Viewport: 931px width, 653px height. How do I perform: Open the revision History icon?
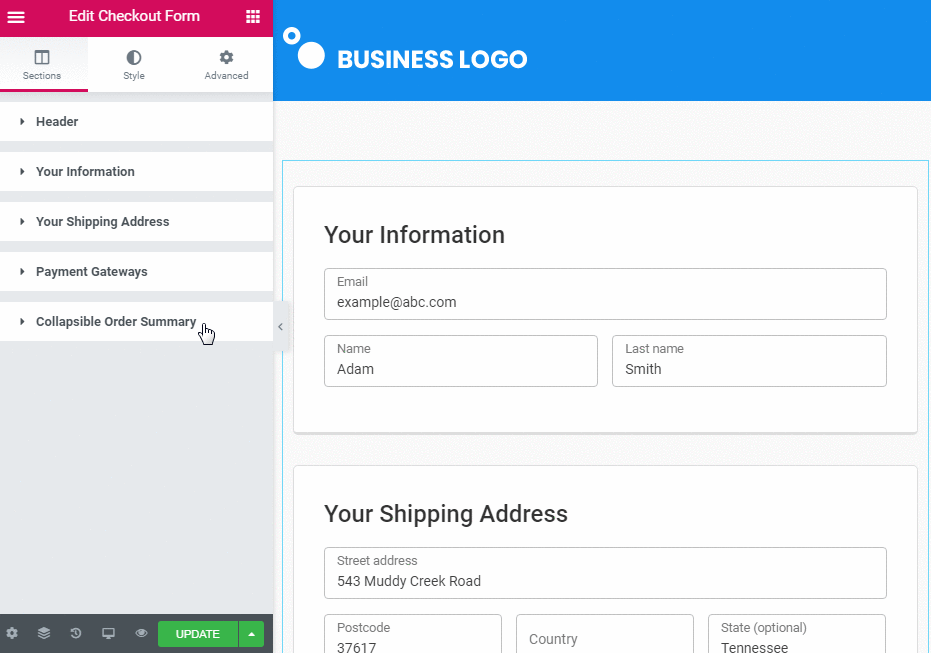point(75,633)
